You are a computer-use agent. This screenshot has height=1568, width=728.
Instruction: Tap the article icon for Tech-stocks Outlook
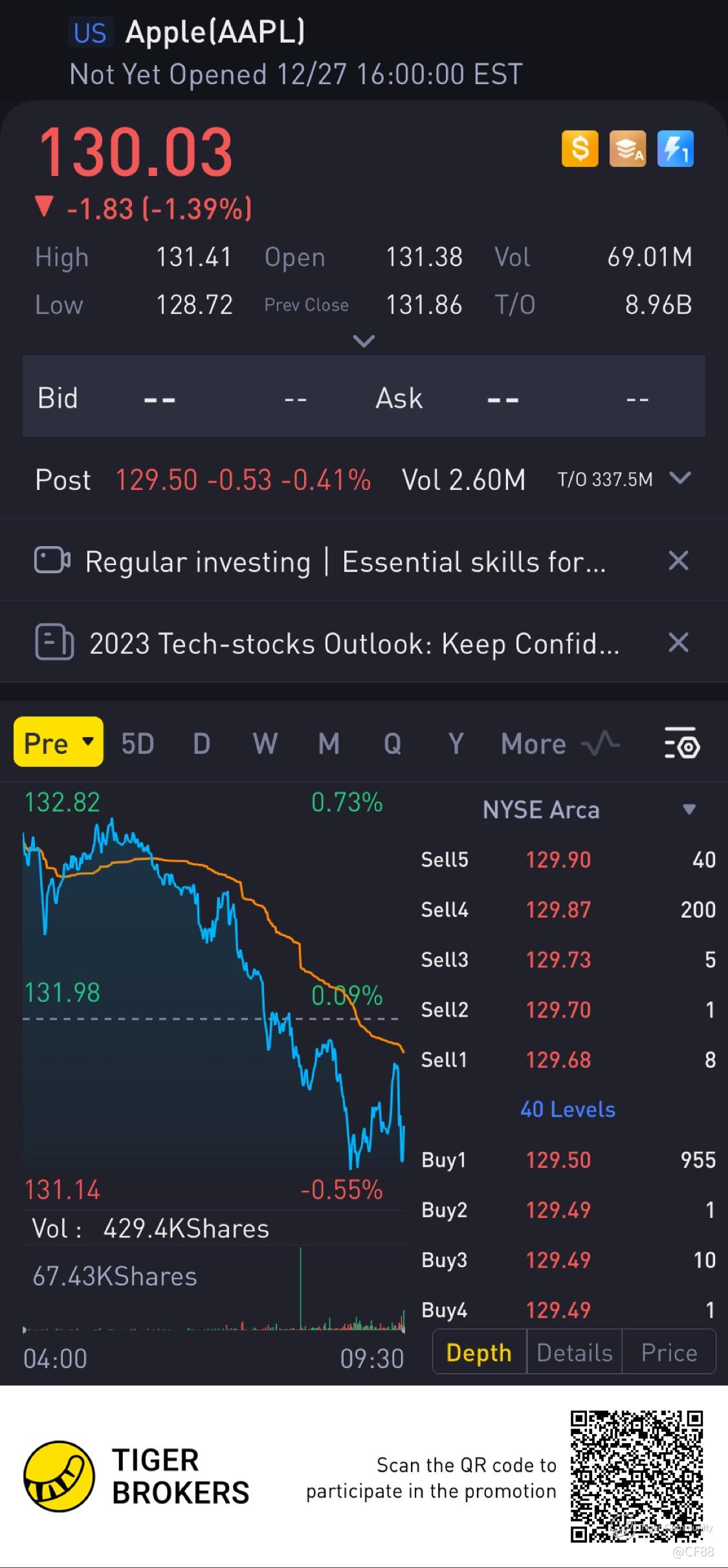pyautogui.click(x=54, y=642)
